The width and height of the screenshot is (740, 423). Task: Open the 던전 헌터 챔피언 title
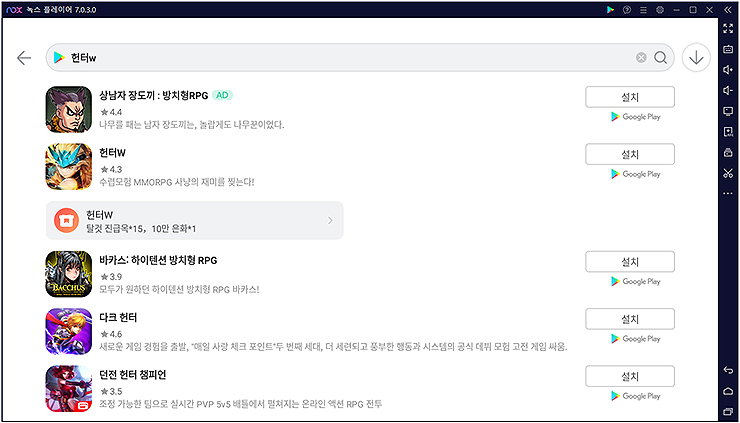[x=133, y=375]
